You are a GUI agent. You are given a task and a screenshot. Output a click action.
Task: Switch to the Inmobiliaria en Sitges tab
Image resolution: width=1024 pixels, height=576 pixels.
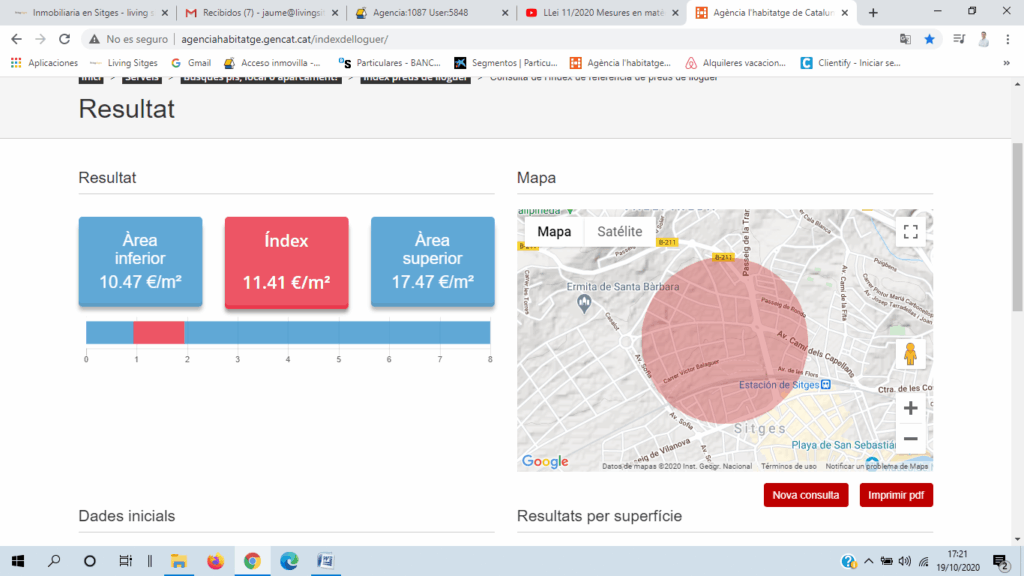tap(88, 13)
